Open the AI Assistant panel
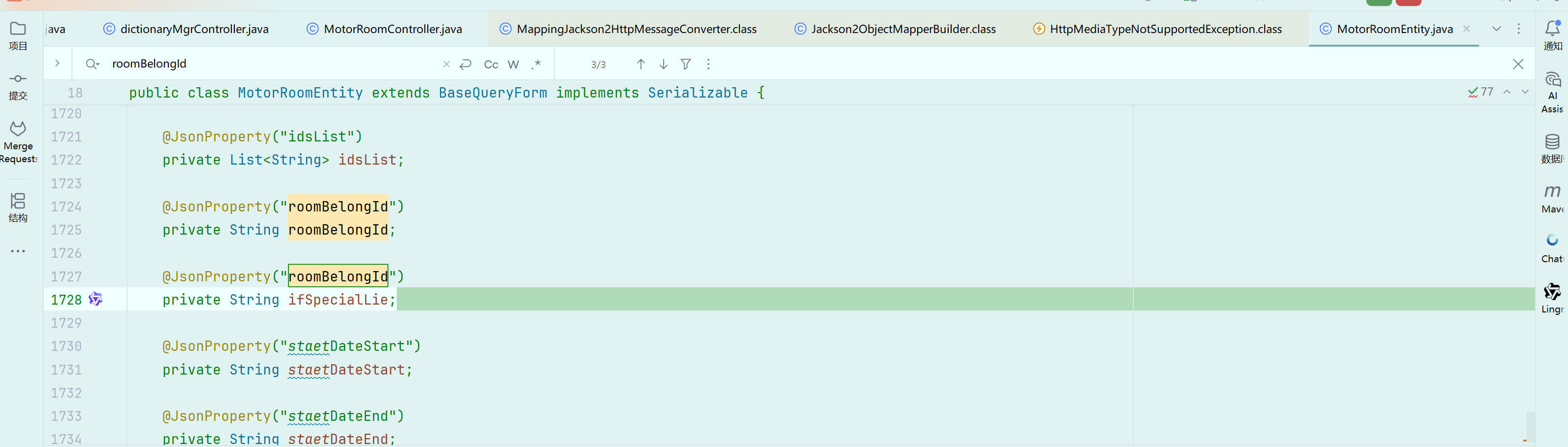Image resolution: width=1568 pixels, height=447 pixels. tap(1552, 93)
